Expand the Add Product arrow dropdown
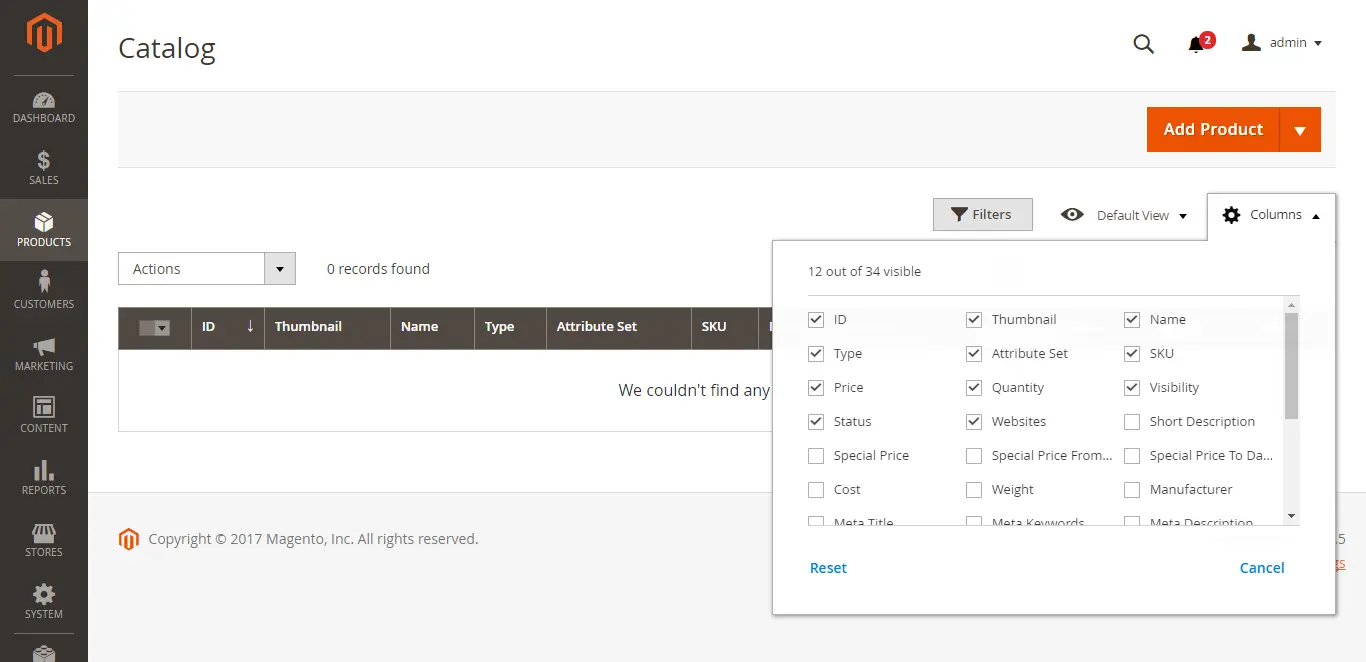Image resolution: width=1366 pixels, height=662 pixels. [1300, 130]
